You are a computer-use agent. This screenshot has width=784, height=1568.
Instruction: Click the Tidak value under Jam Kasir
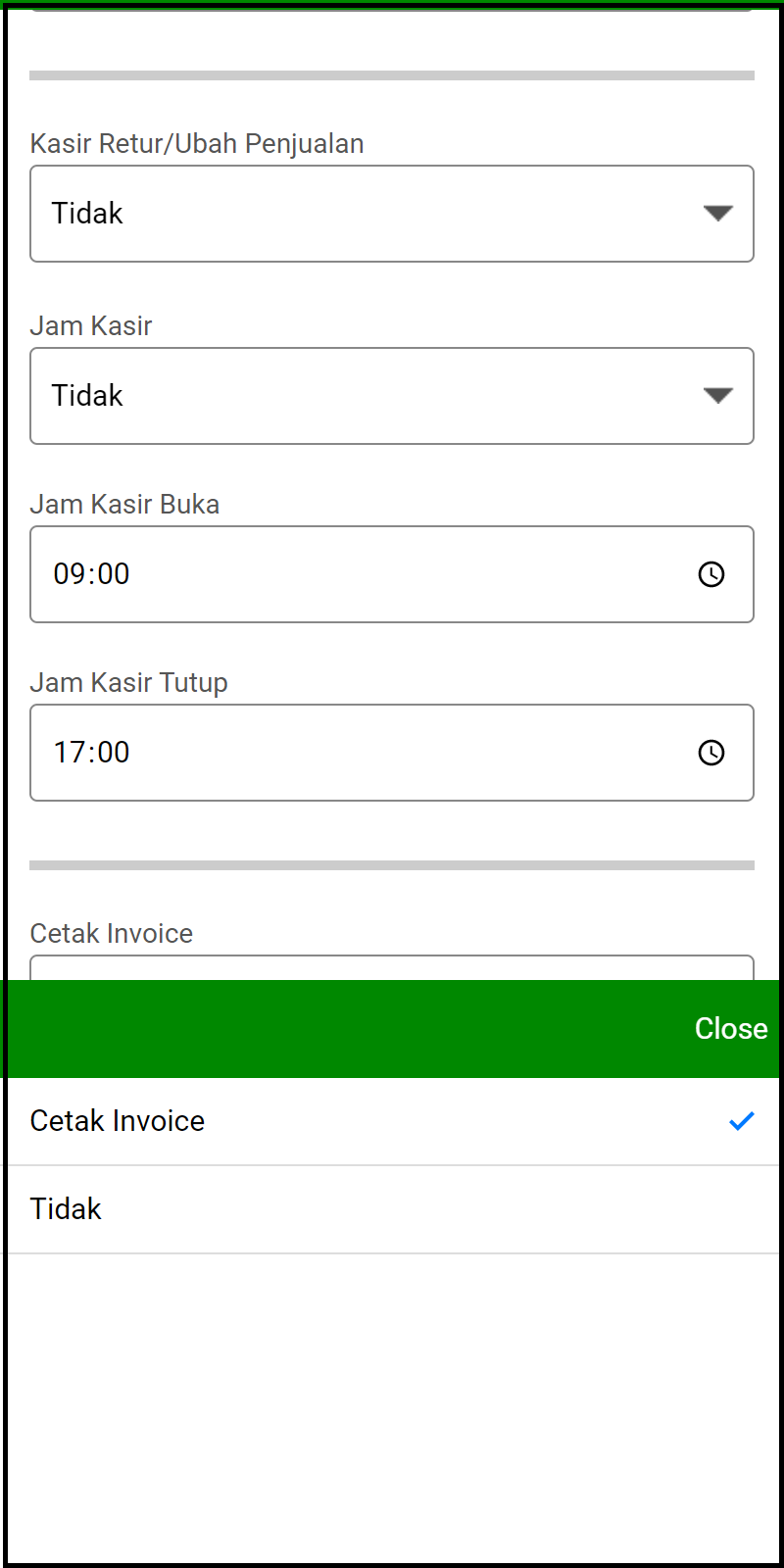pyautogui.click(x=87, y=396)
